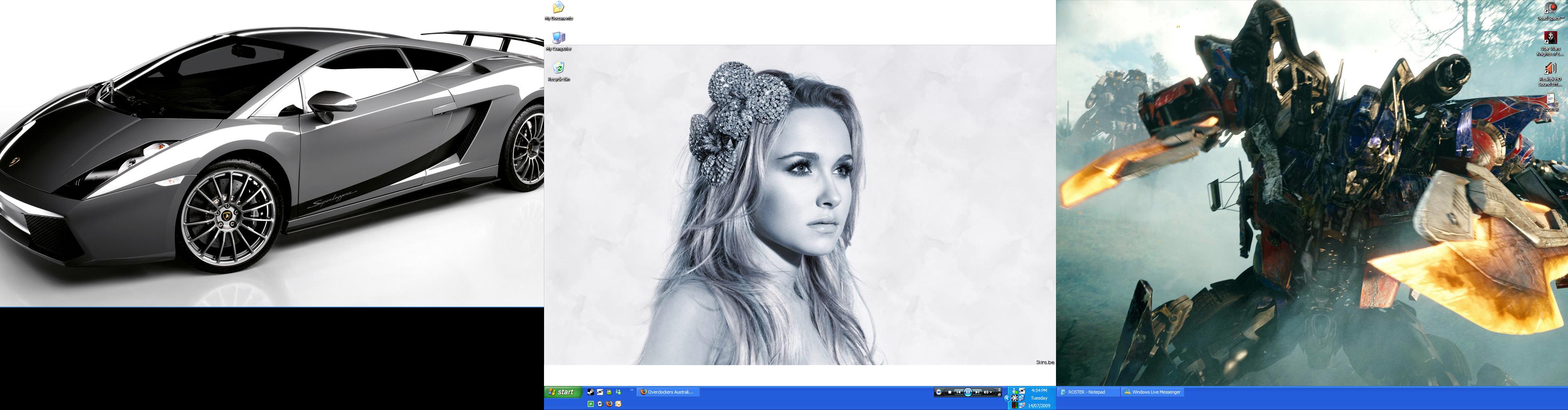The width and height of the screenshot is (1568, 410).
Task: Launch Star Wars Knights shortcut icon
Action: [x=1550, y=44]
